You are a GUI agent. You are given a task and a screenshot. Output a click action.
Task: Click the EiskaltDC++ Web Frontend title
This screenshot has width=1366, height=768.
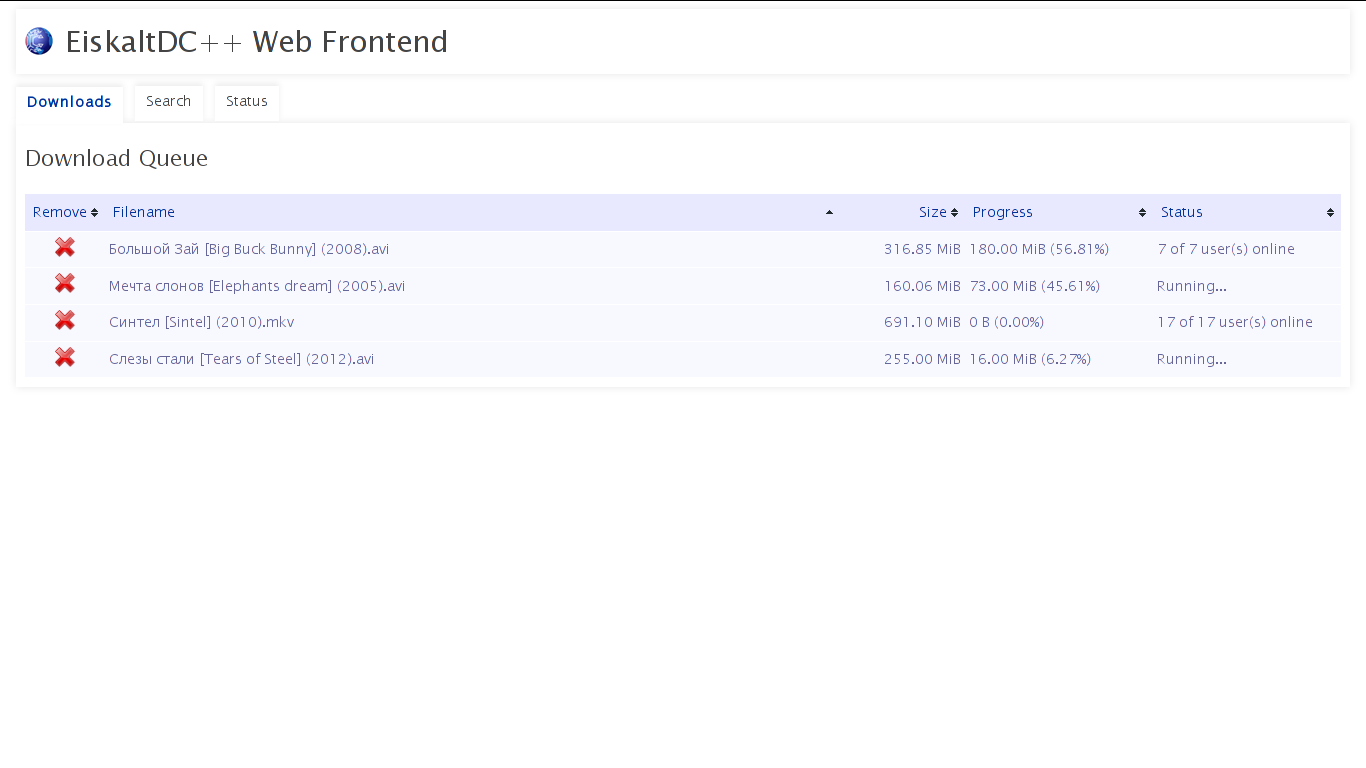257,42
